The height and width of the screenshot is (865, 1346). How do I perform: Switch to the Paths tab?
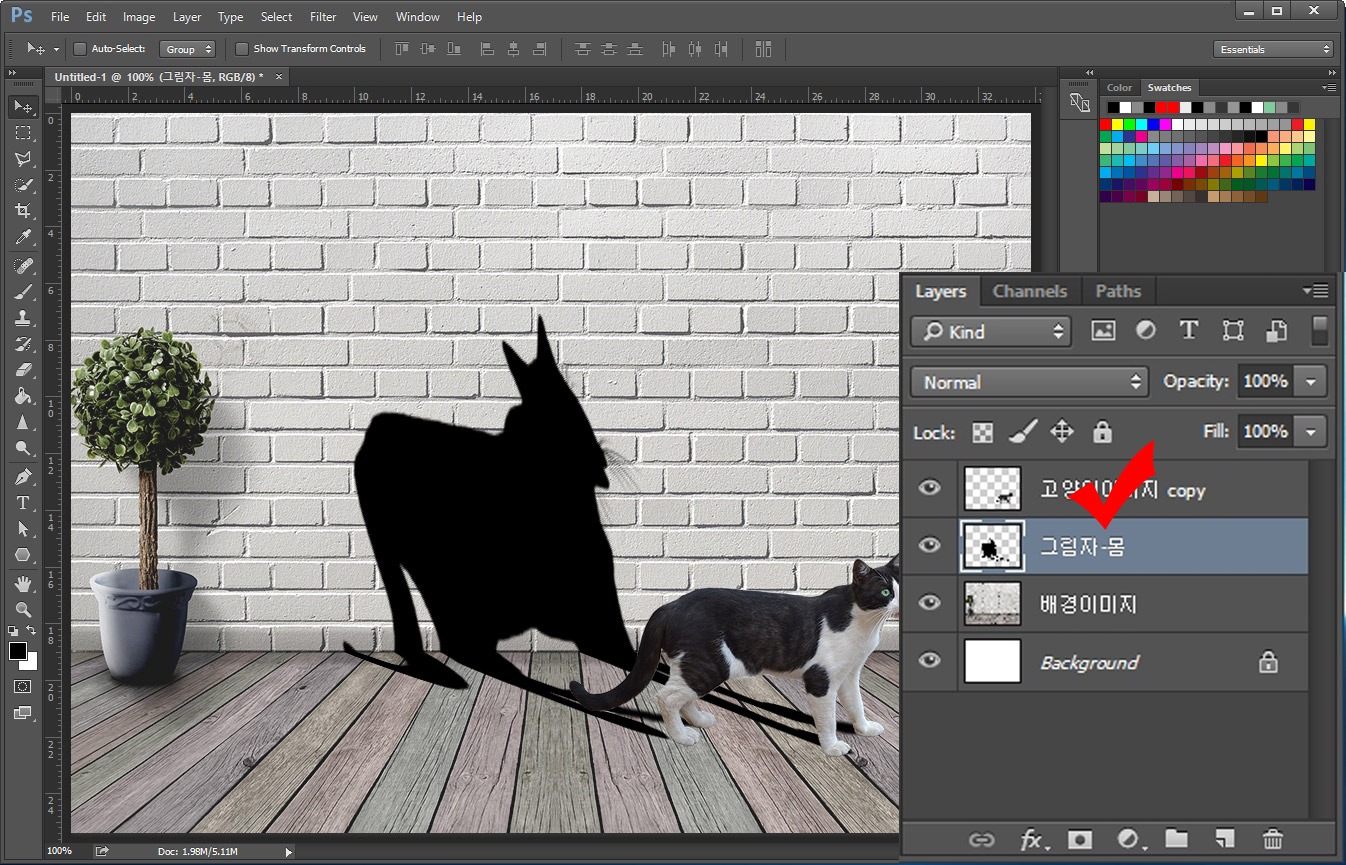tap(1118, 291)
